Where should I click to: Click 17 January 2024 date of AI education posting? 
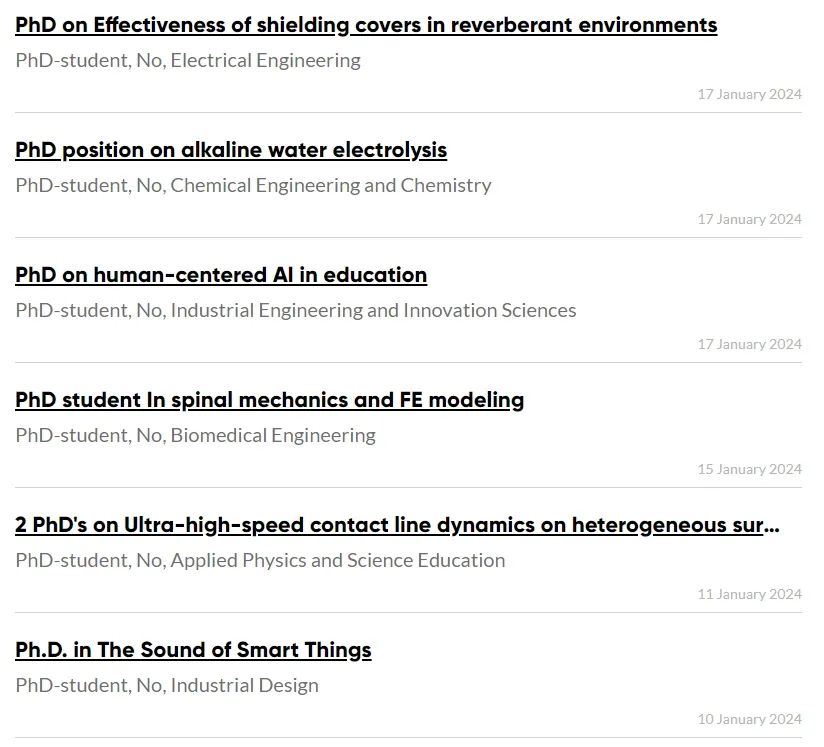tap(749, 344)
